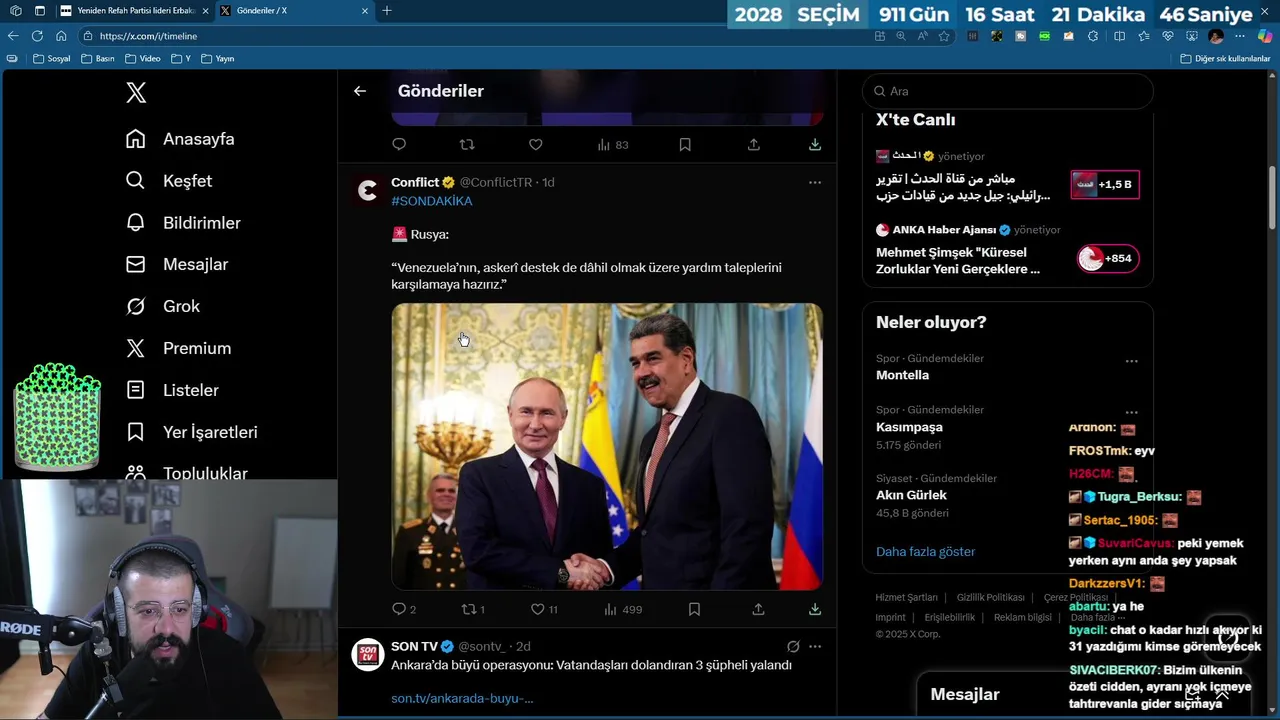Image resolution: width=1280 pixels, height=720 pixels.
Task: Open the Mehmet Şimşek live broadcast
Action: coord(958,262)
